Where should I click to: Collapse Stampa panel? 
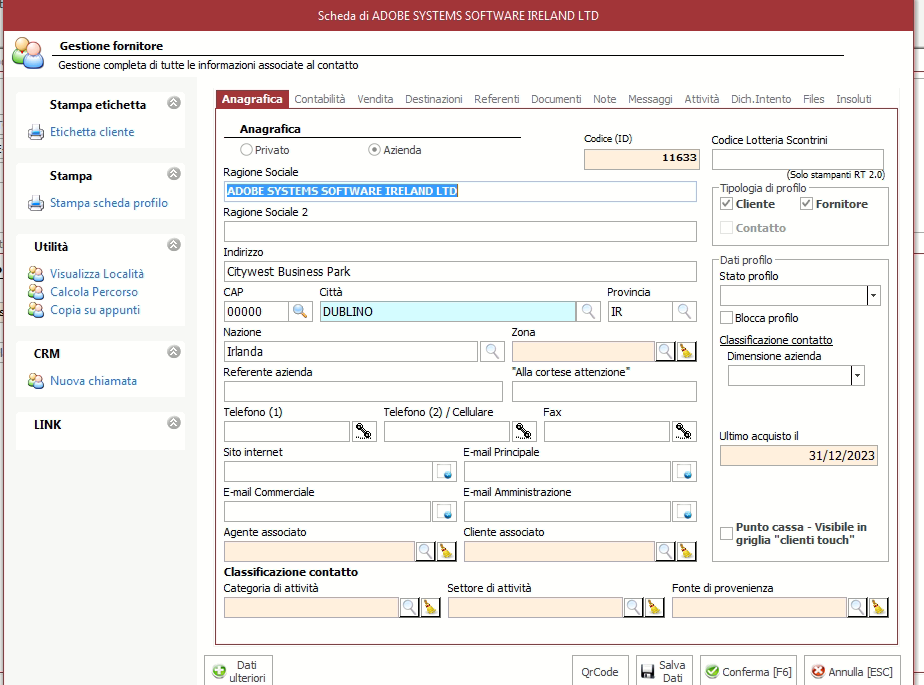(x=174, y=174)
